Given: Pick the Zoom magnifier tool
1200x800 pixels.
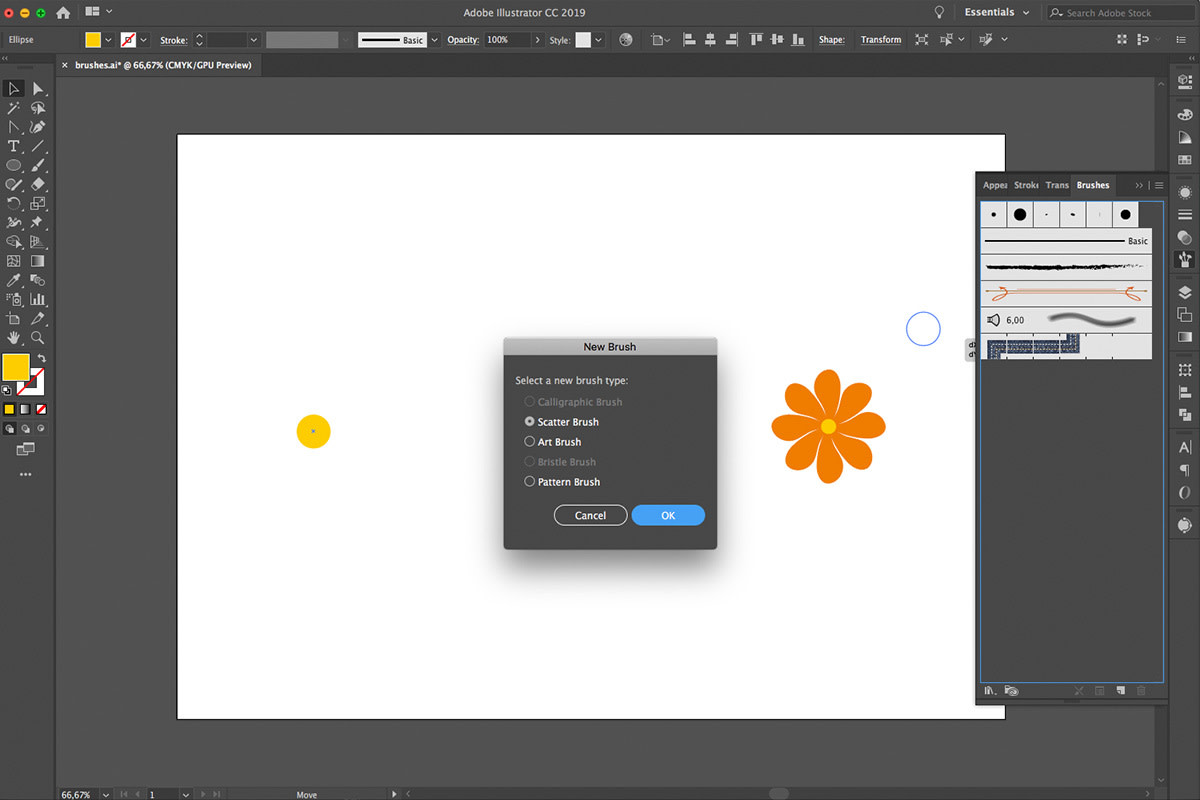Looking at the screenshot, I should point(38,338).
